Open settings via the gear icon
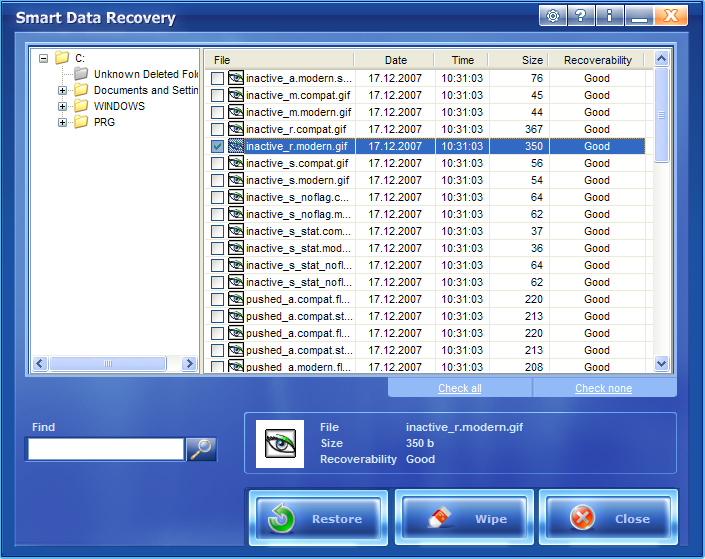 (553, 16)
